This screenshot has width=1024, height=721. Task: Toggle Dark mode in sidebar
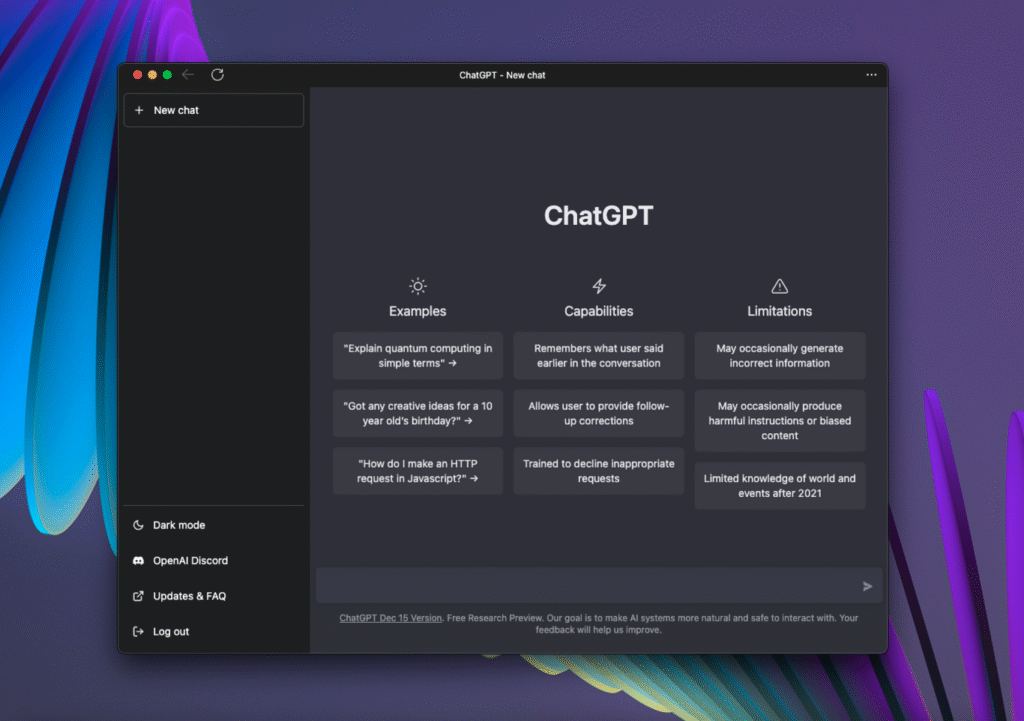click(214, 525)
